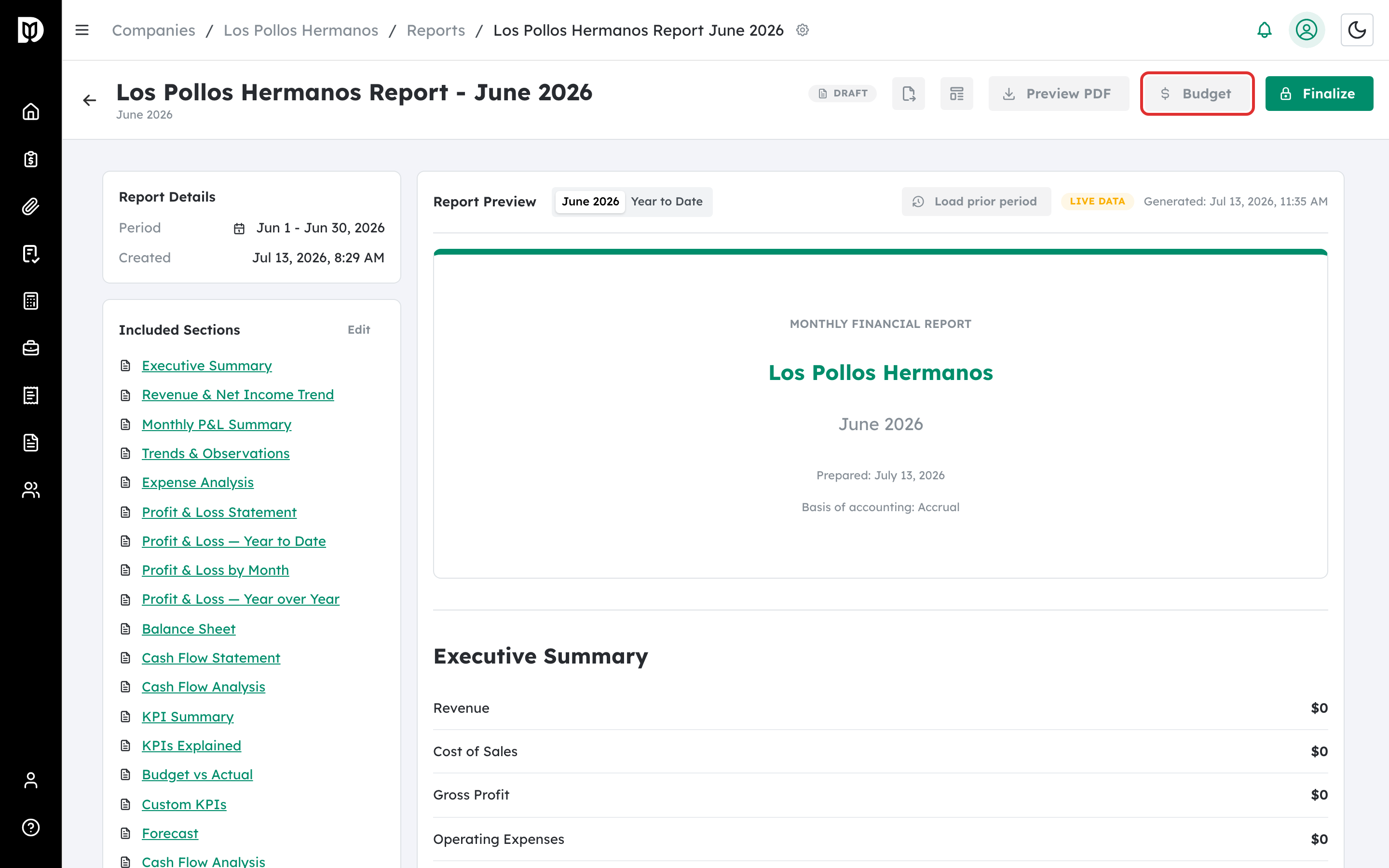Open the single user sidebar icon
The image size is (1389, 868).
[x=30, y=780]
